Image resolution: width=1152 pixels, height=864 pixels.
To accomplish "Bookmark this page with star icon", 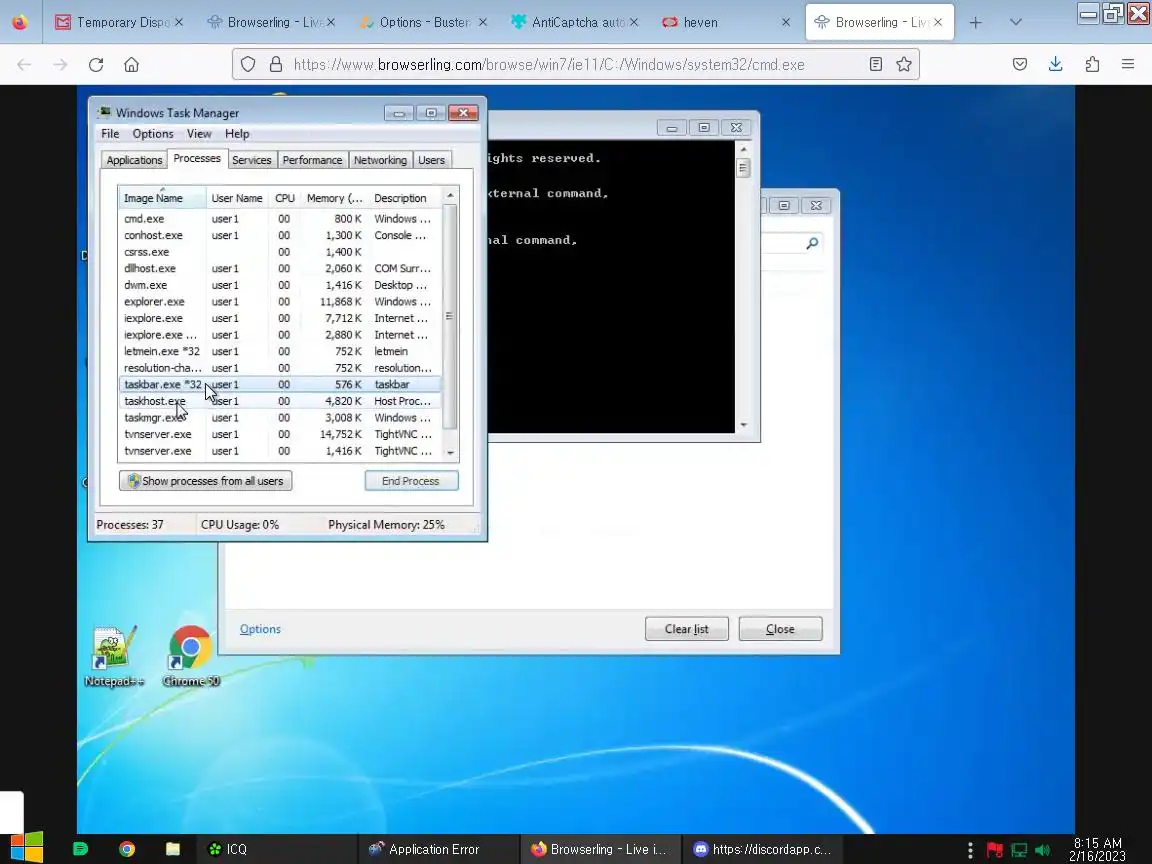I will point(904,65).
